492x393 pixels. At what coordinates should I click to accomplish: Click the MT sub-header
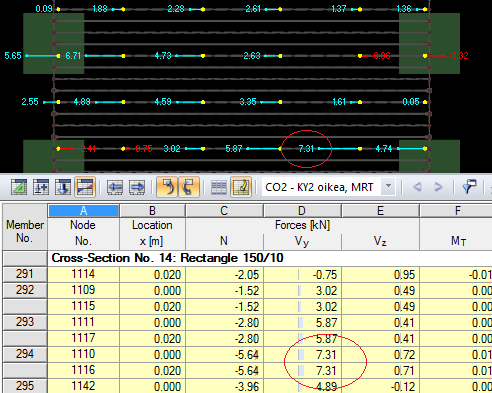click(x=457, y=241)
